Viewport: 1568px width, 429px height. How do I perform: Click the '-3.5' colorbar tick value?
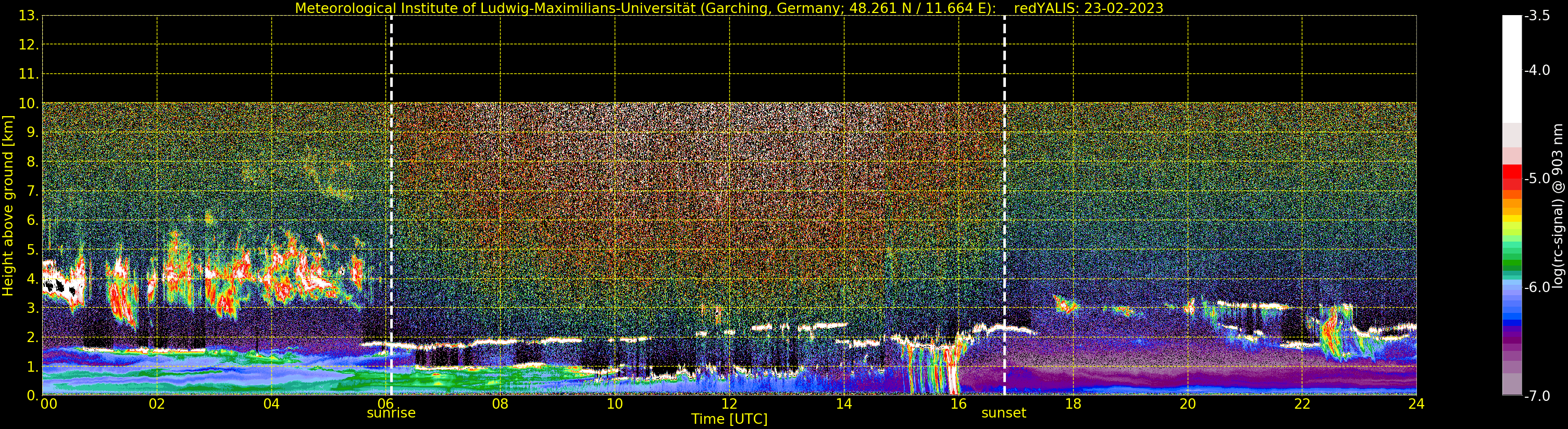[1537, 16]
